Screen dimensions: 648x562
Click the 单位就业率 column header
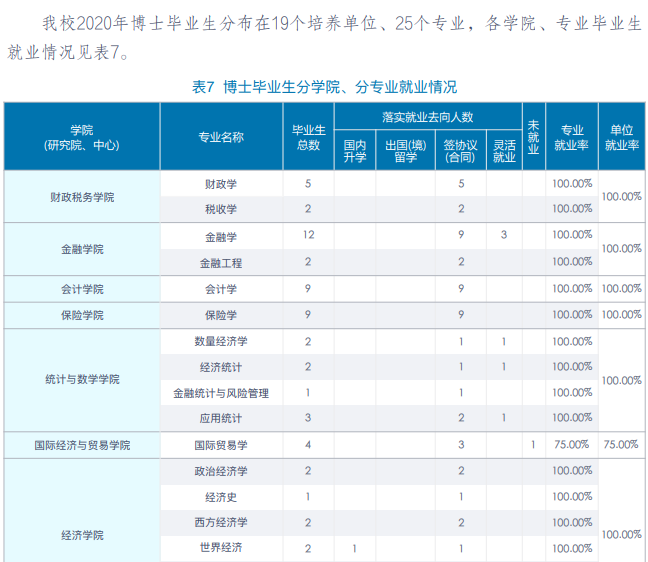tap(622, 137)
